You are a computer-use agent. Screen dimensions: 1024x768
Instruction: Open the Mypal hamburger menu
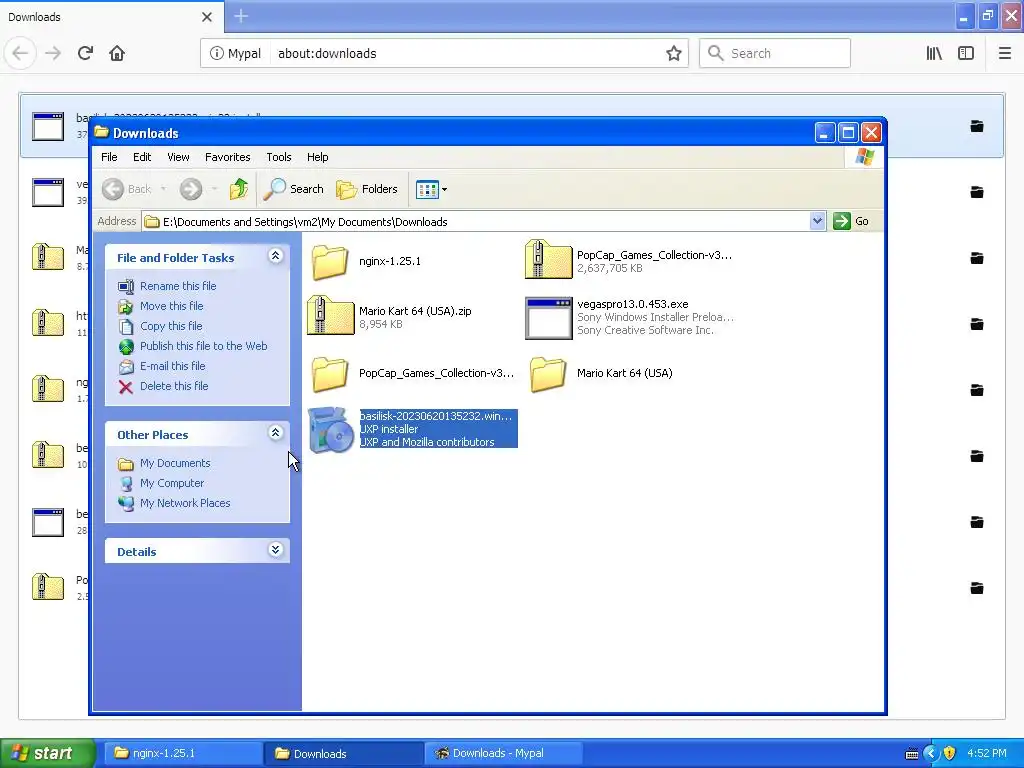click(1004, 53)
